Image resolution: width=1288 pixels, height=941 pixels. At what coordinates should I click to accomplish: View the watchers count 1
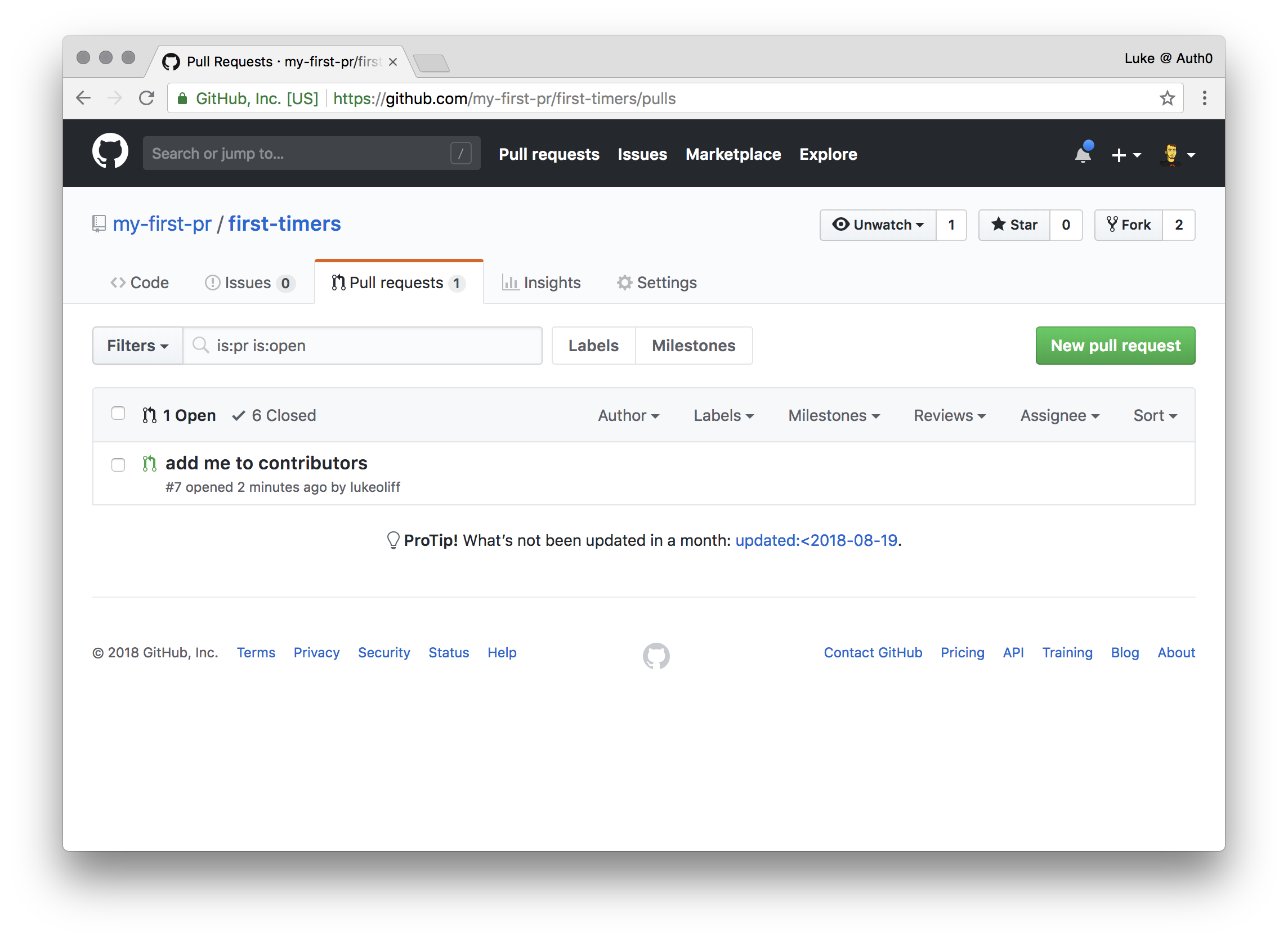[951, 225]
